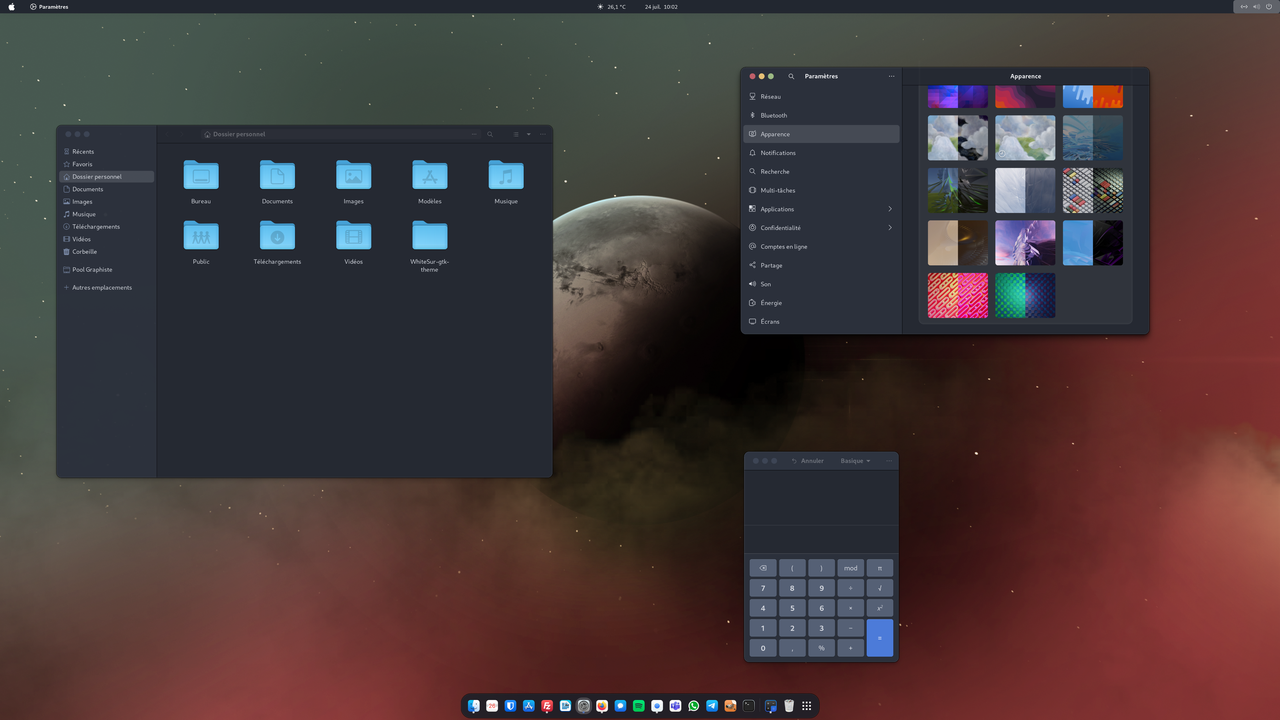This screenshot has height=720, width=1280.
Task: Open FileZilla from the dock
Action: 547,706
